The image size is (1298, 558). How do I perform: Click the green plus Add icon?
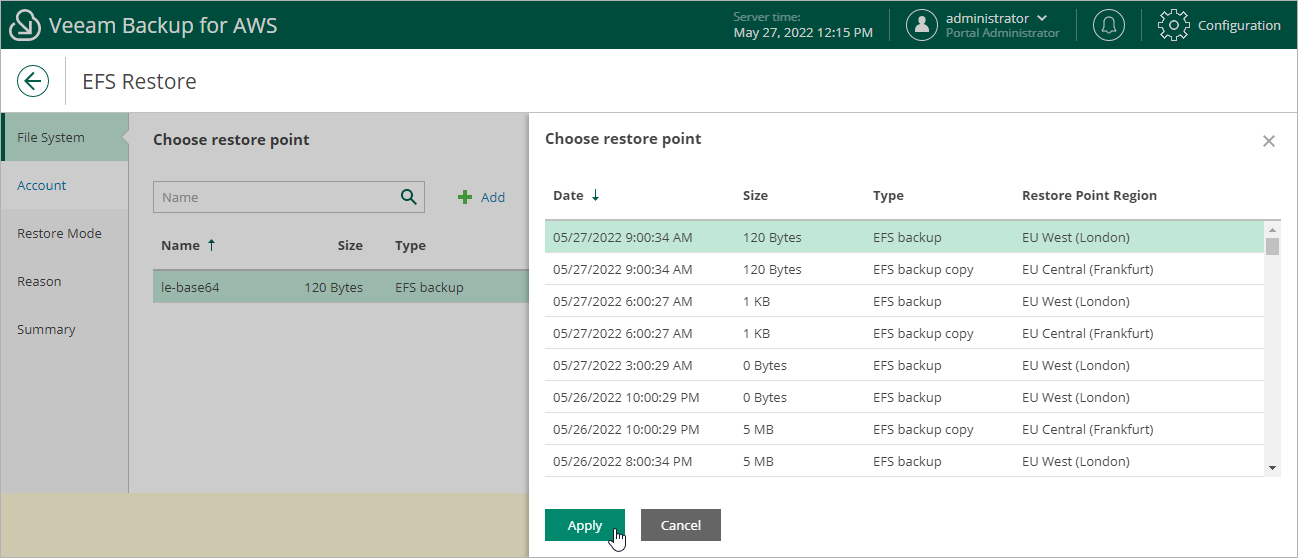465,197
